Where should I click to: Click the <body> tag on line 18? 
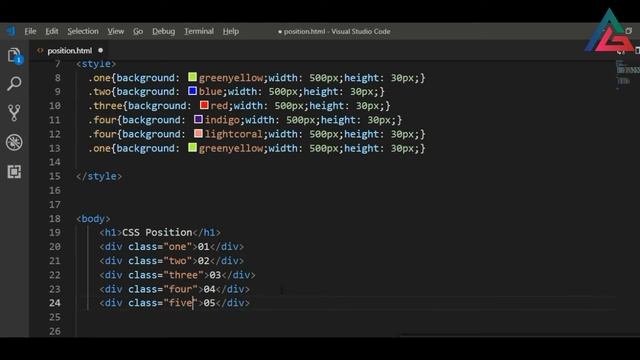(x=93, y=219)
